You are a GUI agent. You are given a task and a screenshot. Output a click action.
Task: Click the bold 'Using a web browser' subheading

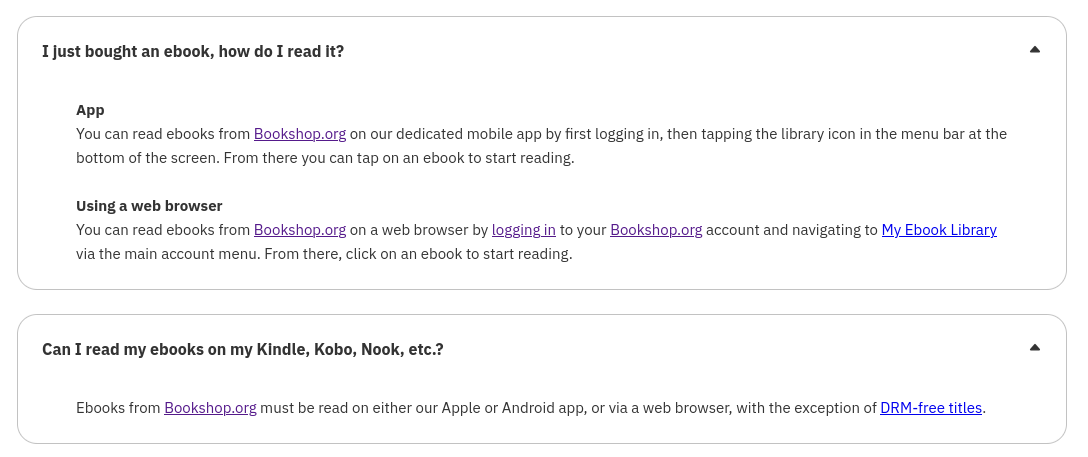click(149, 206)
